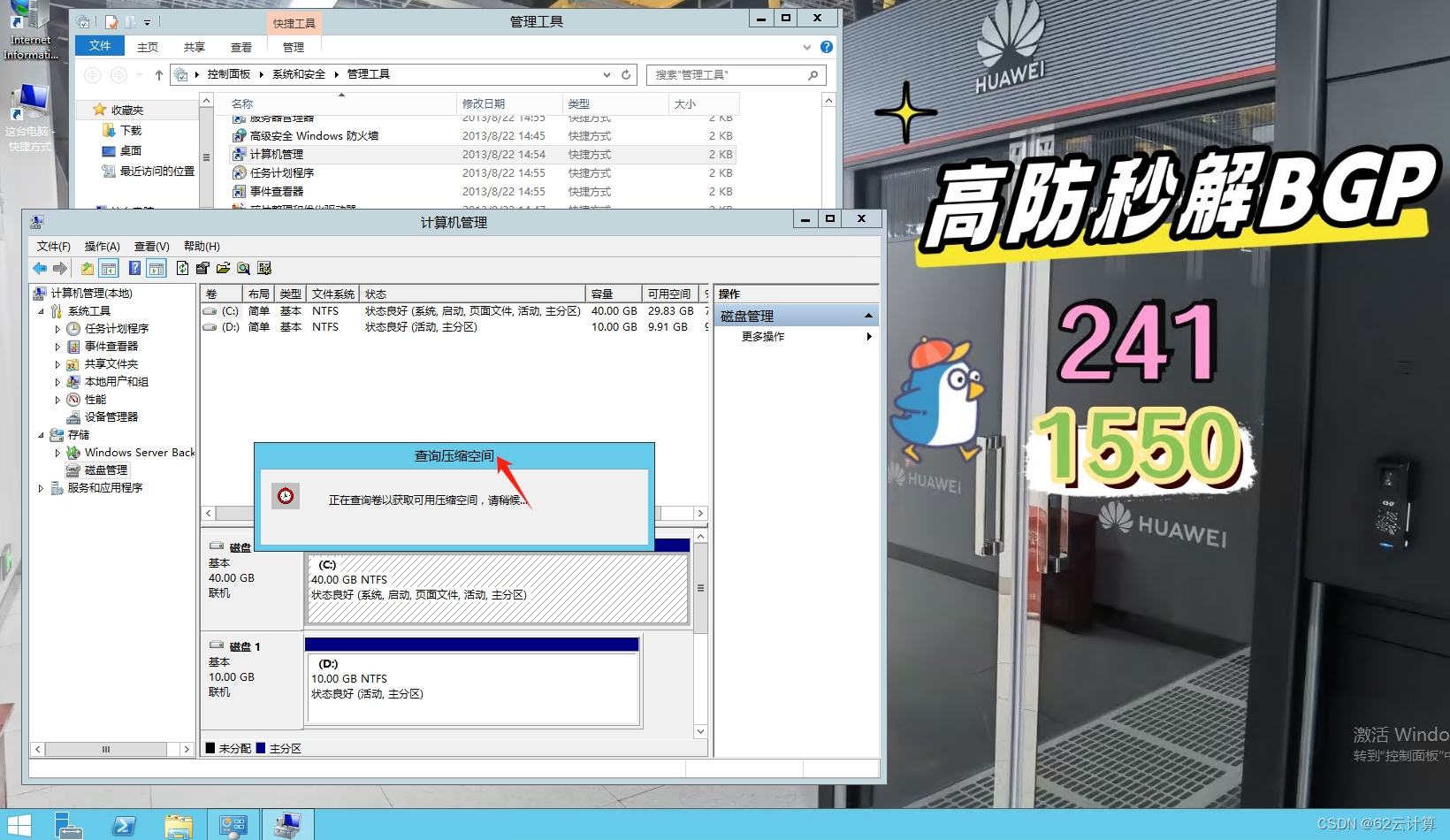Screen dimensions: 1450x840
Task: Open File Explorer from the taskbar
Action: click(x=179, y=825)
